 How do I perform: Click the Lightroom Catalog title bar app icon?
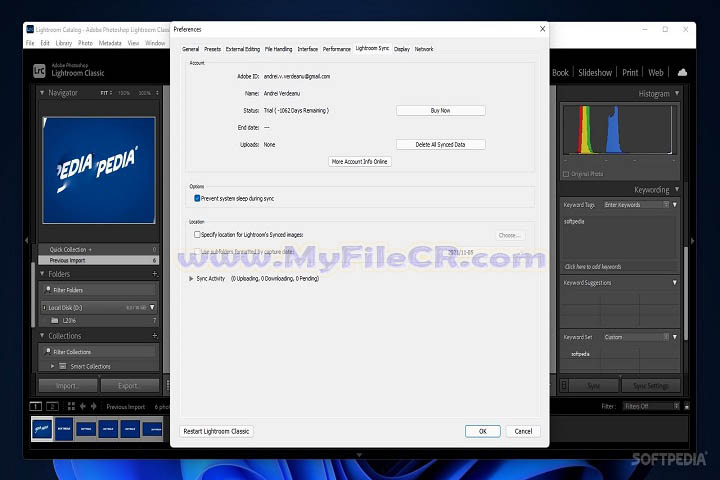[30, 29]
